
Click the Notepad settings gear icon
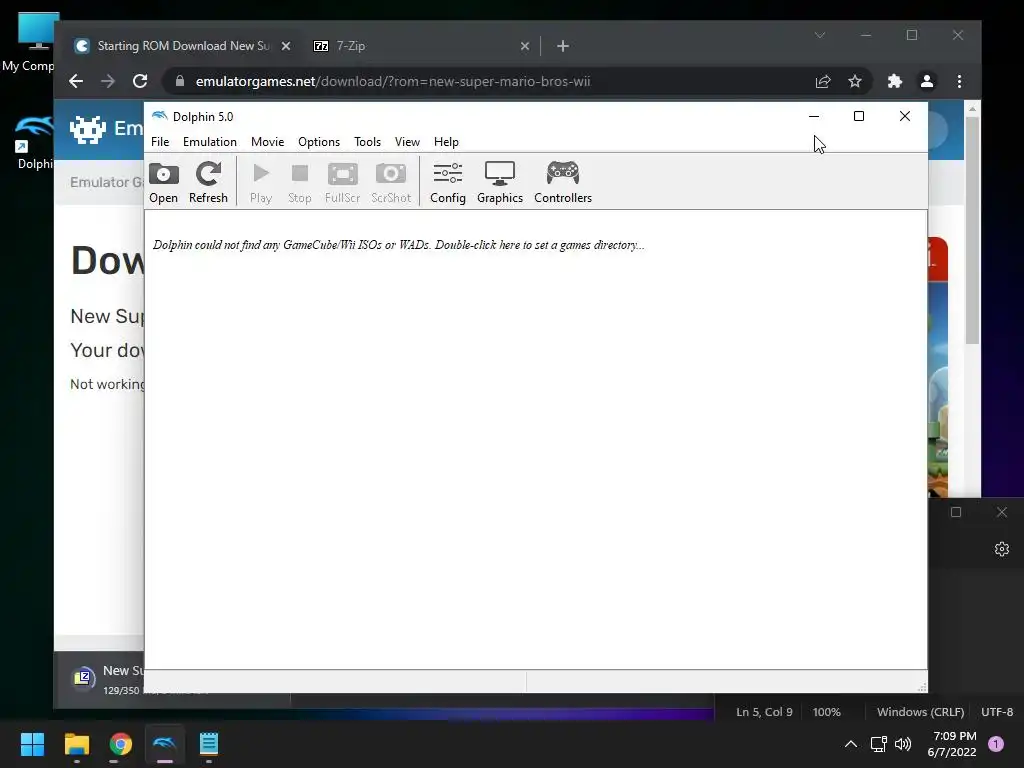pos(1002,549)
